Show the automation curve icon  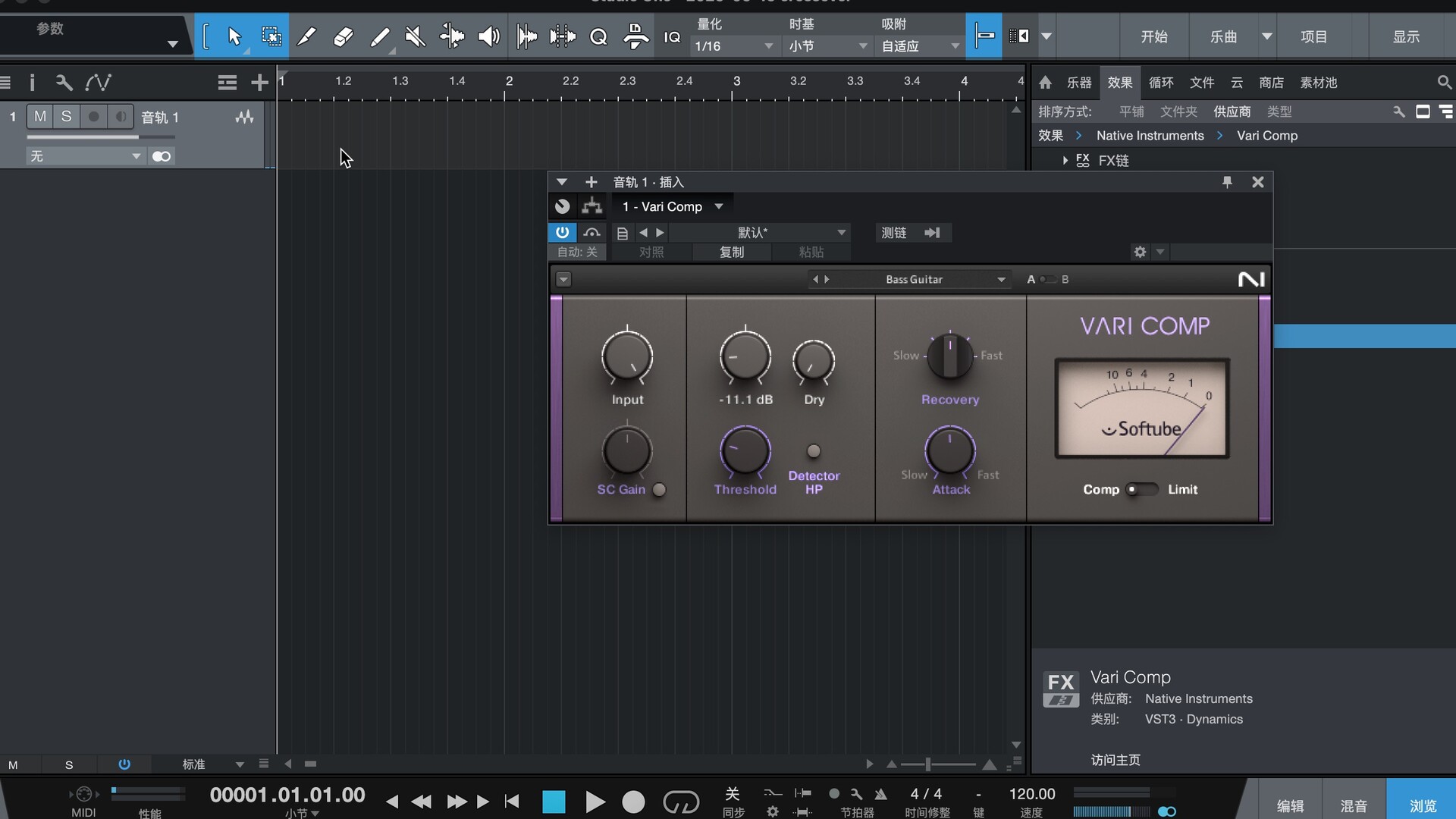(x=99, y=82)
